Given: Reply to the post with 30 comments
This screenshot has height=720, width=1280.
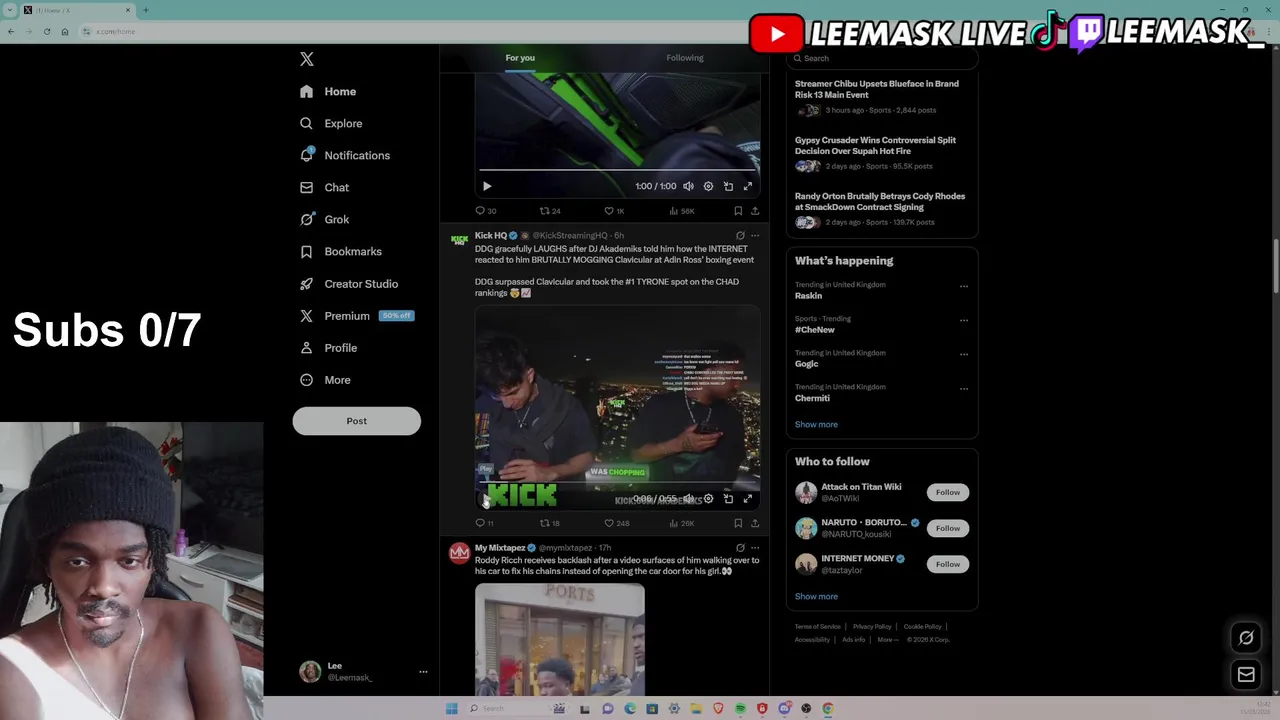Looking at the screenshot, I should (485, 211).
